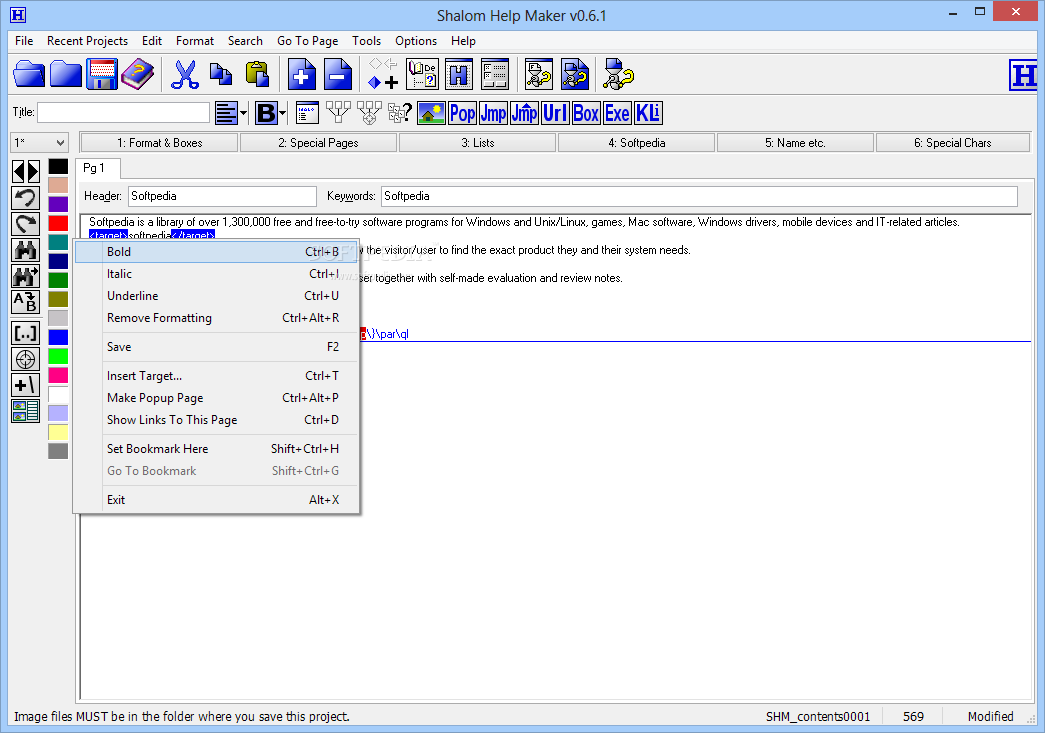This screenshot has height=733, width=1045.
Task: Click the Jmp icon with top arrow
Action: coord(524,113)
